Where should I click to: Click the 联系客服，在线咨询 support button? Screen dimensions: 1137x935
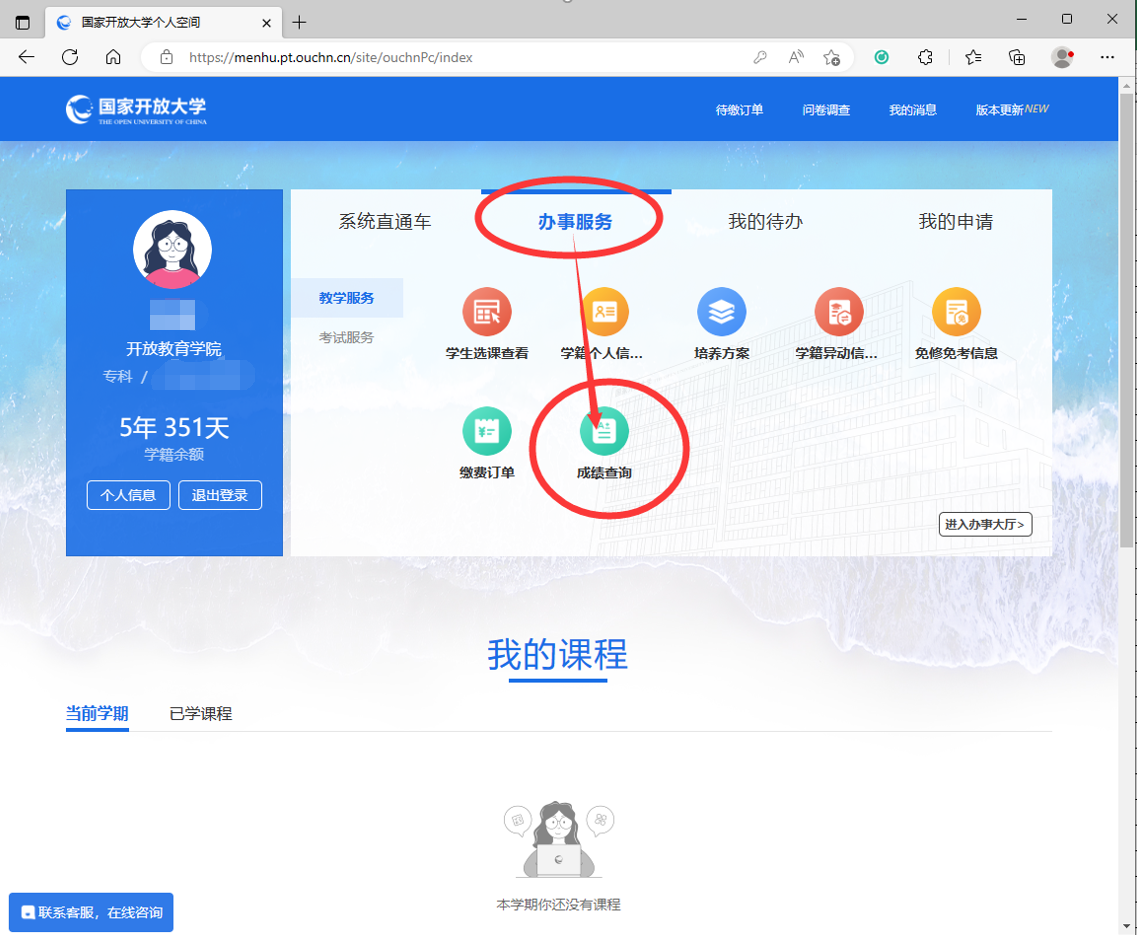[x=91, y=913]
